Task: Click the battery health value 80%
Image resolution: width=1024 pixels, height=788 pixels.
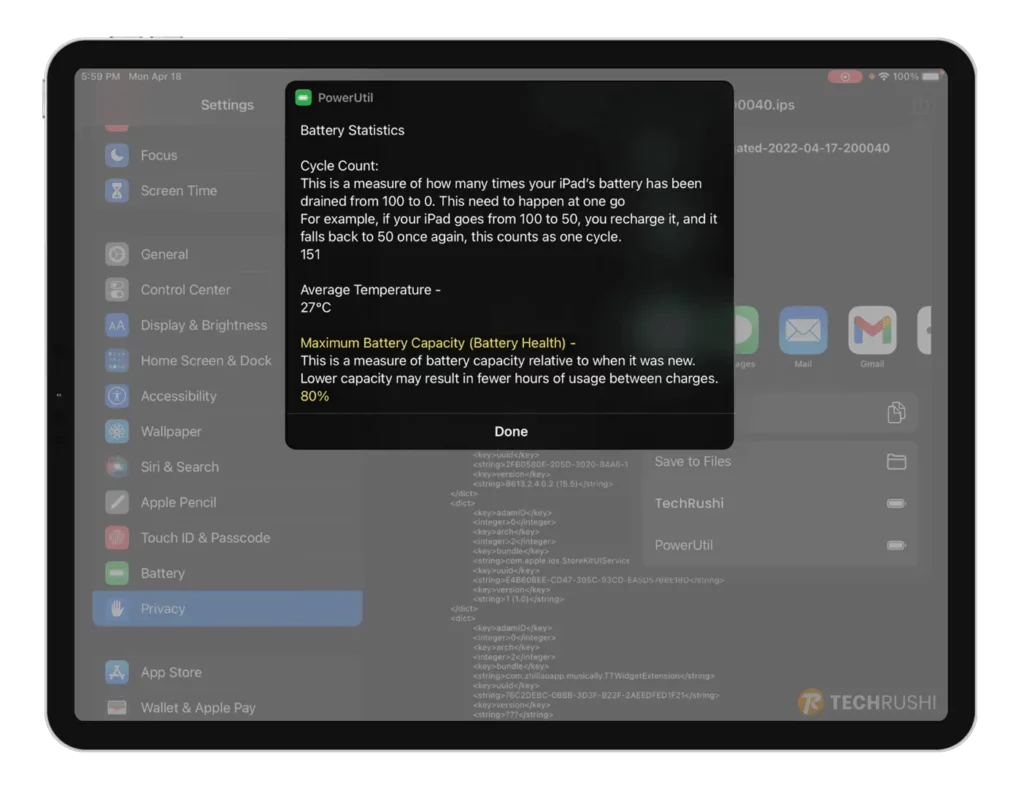Action: tap(314, 396)
